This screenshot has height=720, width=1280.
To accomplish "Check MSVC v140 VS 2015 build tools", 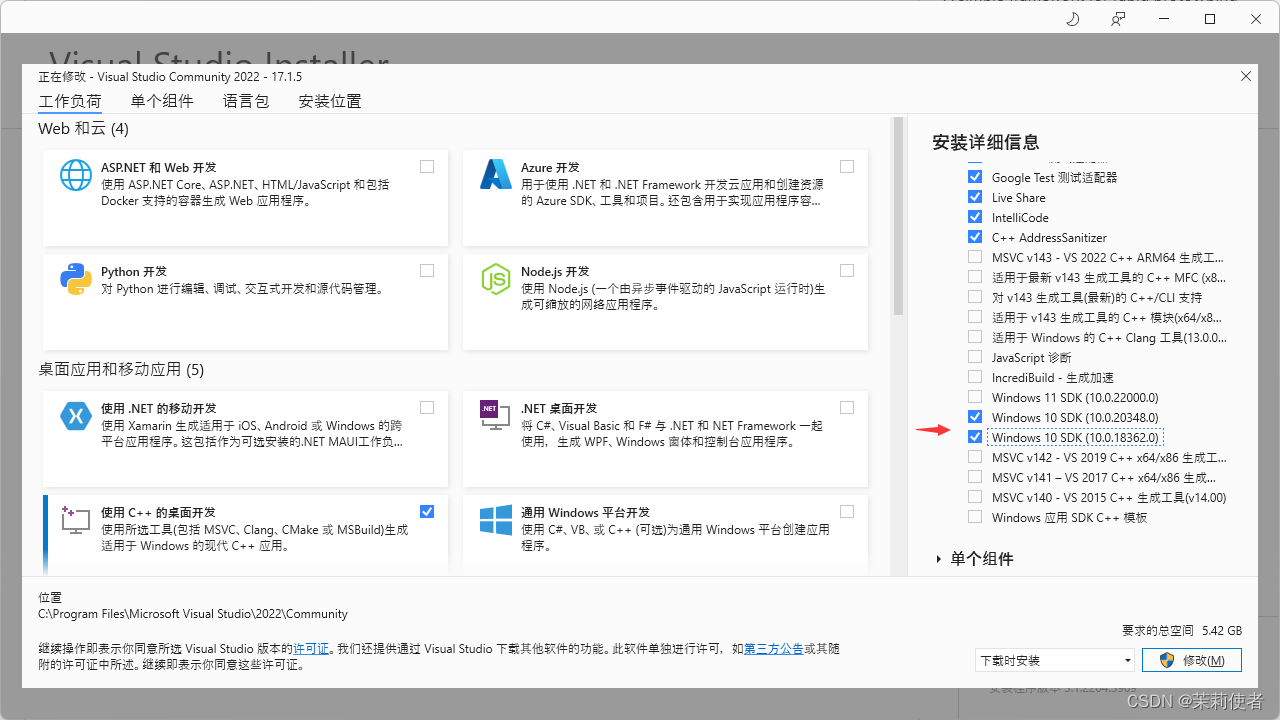I will tap(975, 497).
